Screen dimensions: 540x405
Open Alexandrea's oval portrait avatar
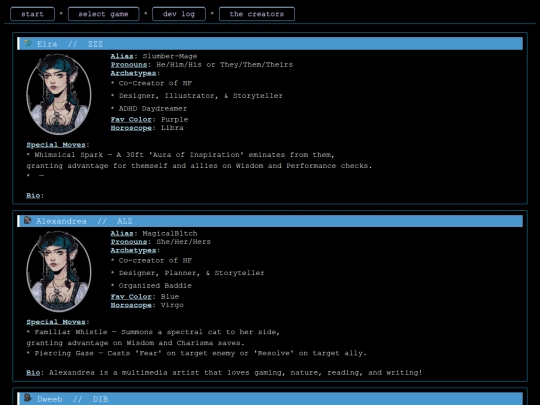(x=59, y=271)
